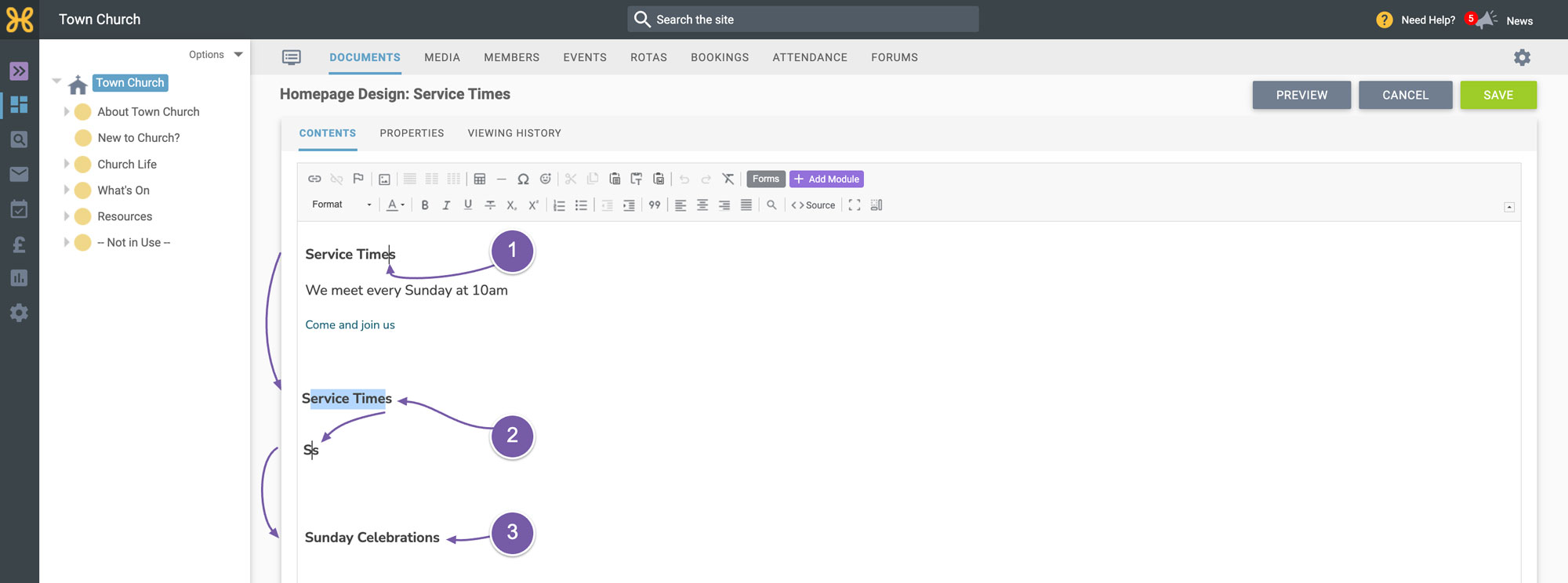Toggle show blocks in editor
1568x583 pixels.
[x=877, y=205]
